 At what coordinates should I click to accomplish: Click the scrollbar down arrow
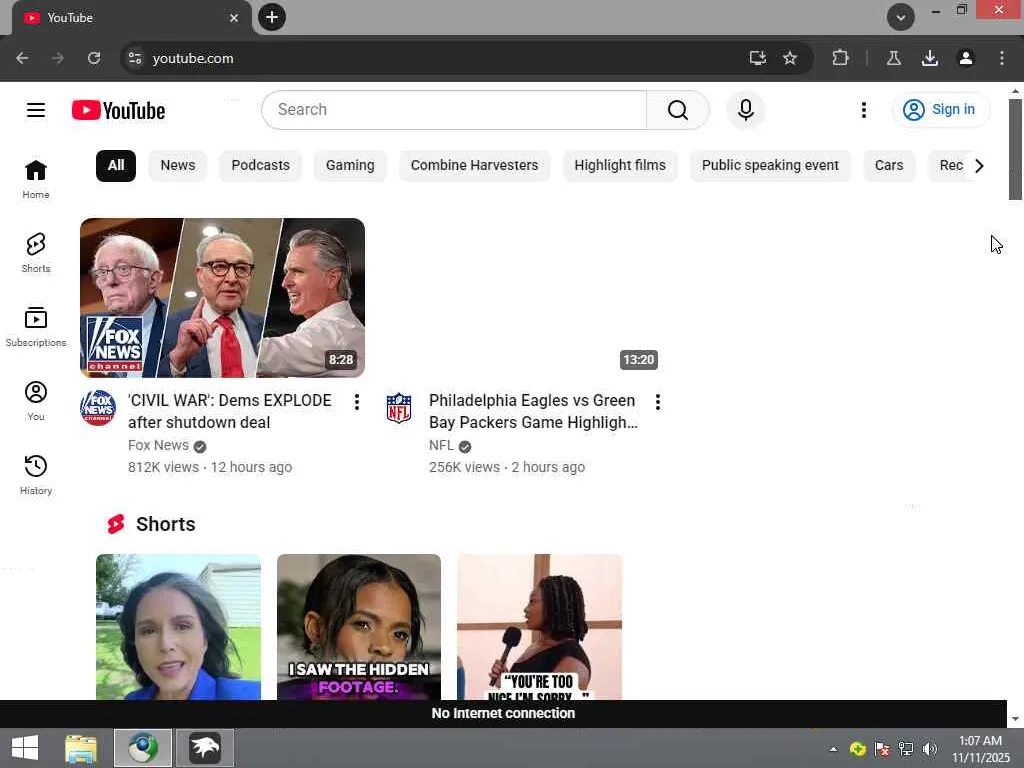tap(1015, 719)
